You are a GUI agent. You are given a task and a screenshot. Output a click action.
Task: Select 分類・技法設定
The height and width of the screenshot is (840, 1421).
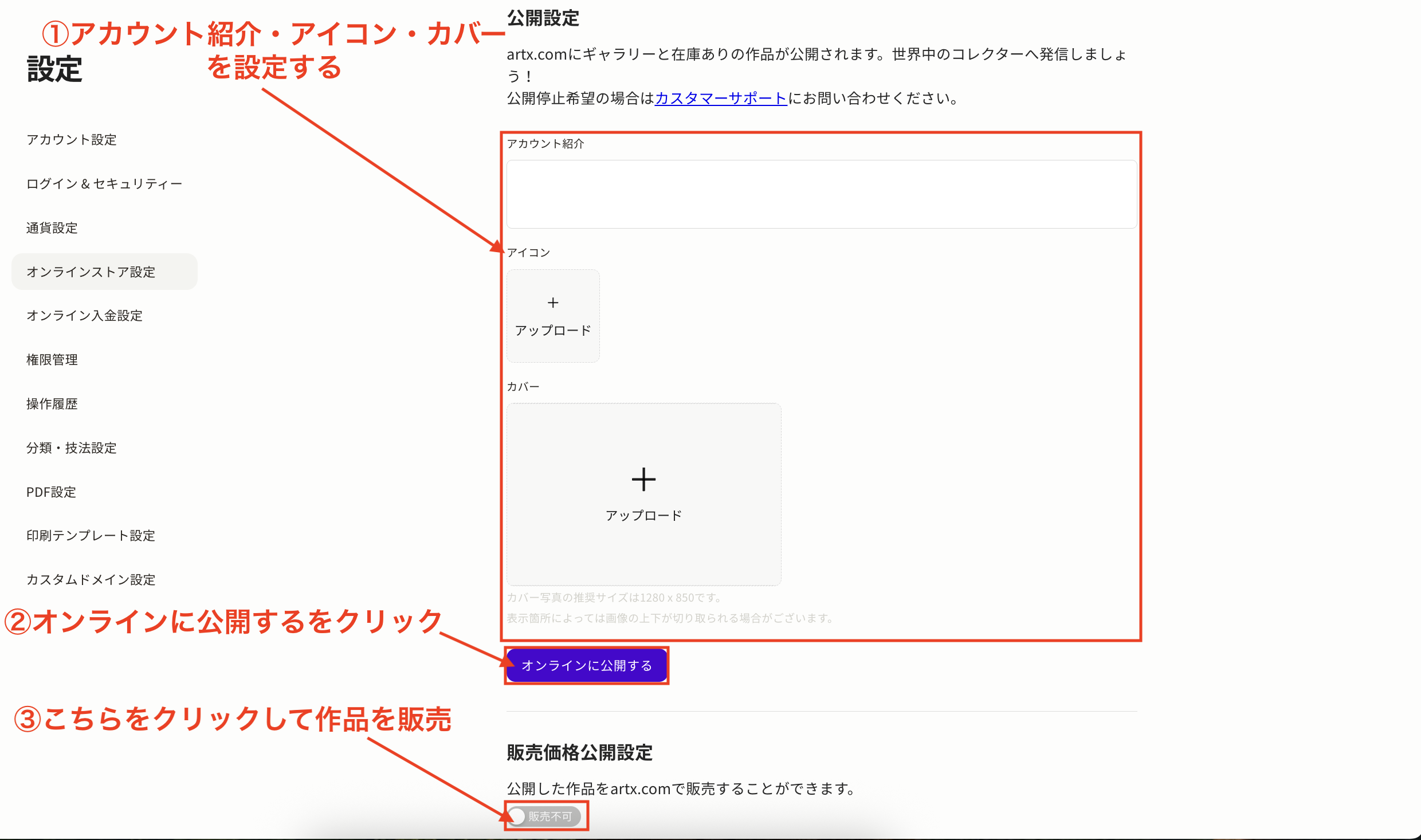click(x=72, y=448)
